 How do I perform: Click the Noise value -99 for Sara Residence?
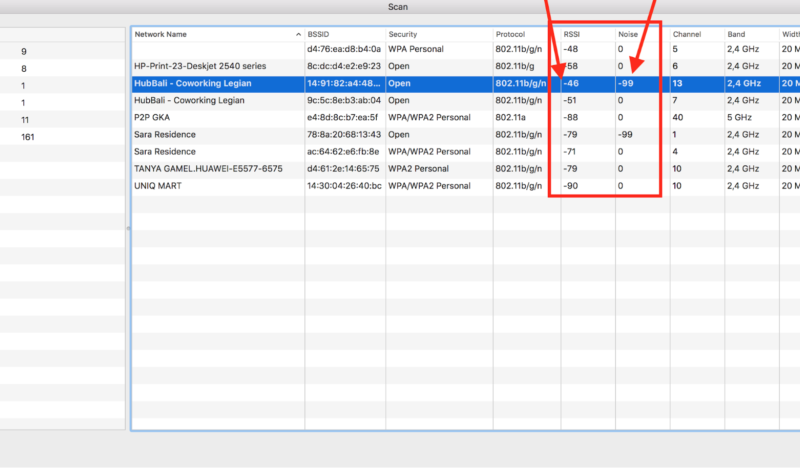[x=625, y=135]
